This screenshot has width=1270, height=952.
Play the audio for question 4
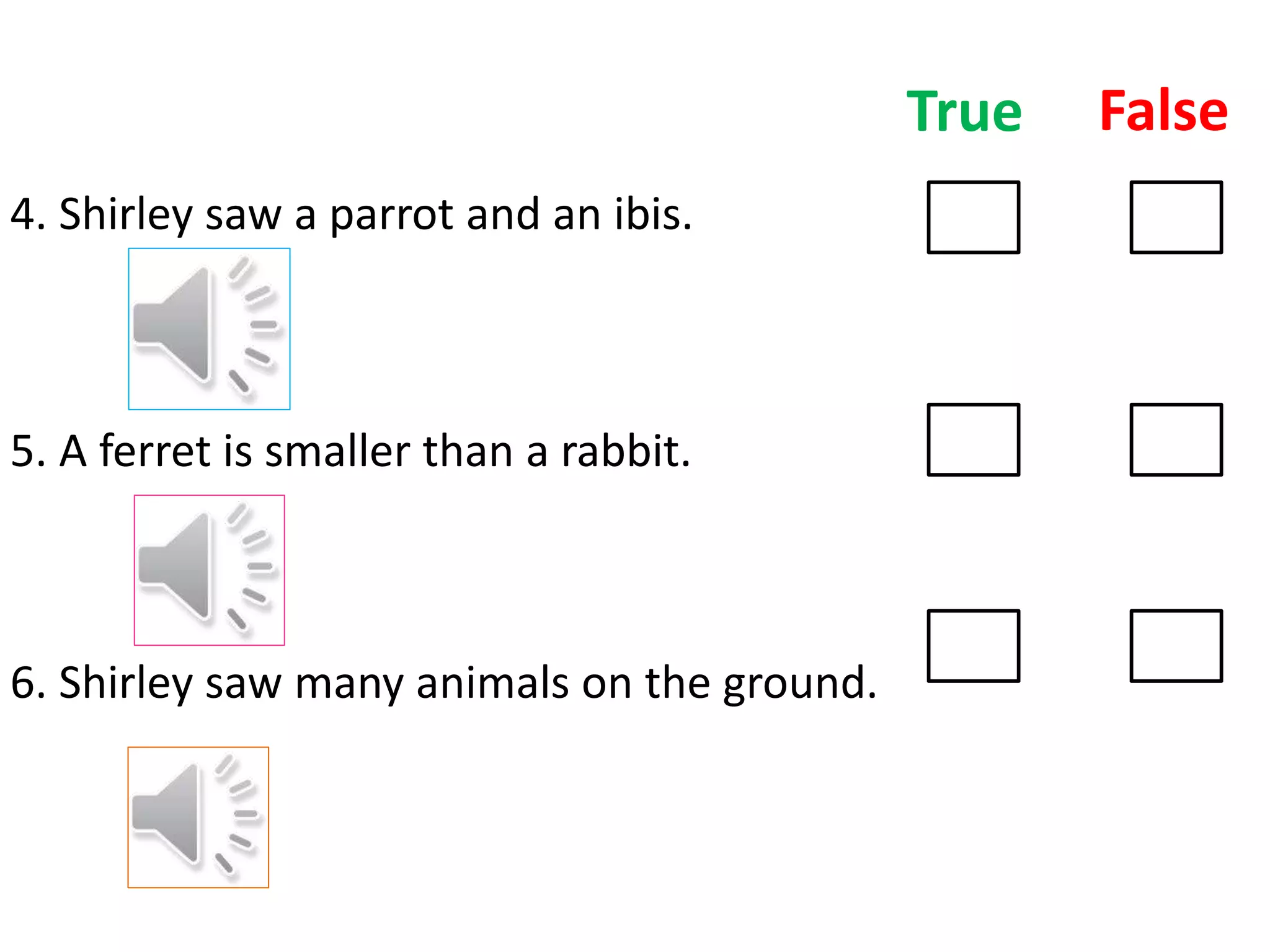[x=209, y=328]
